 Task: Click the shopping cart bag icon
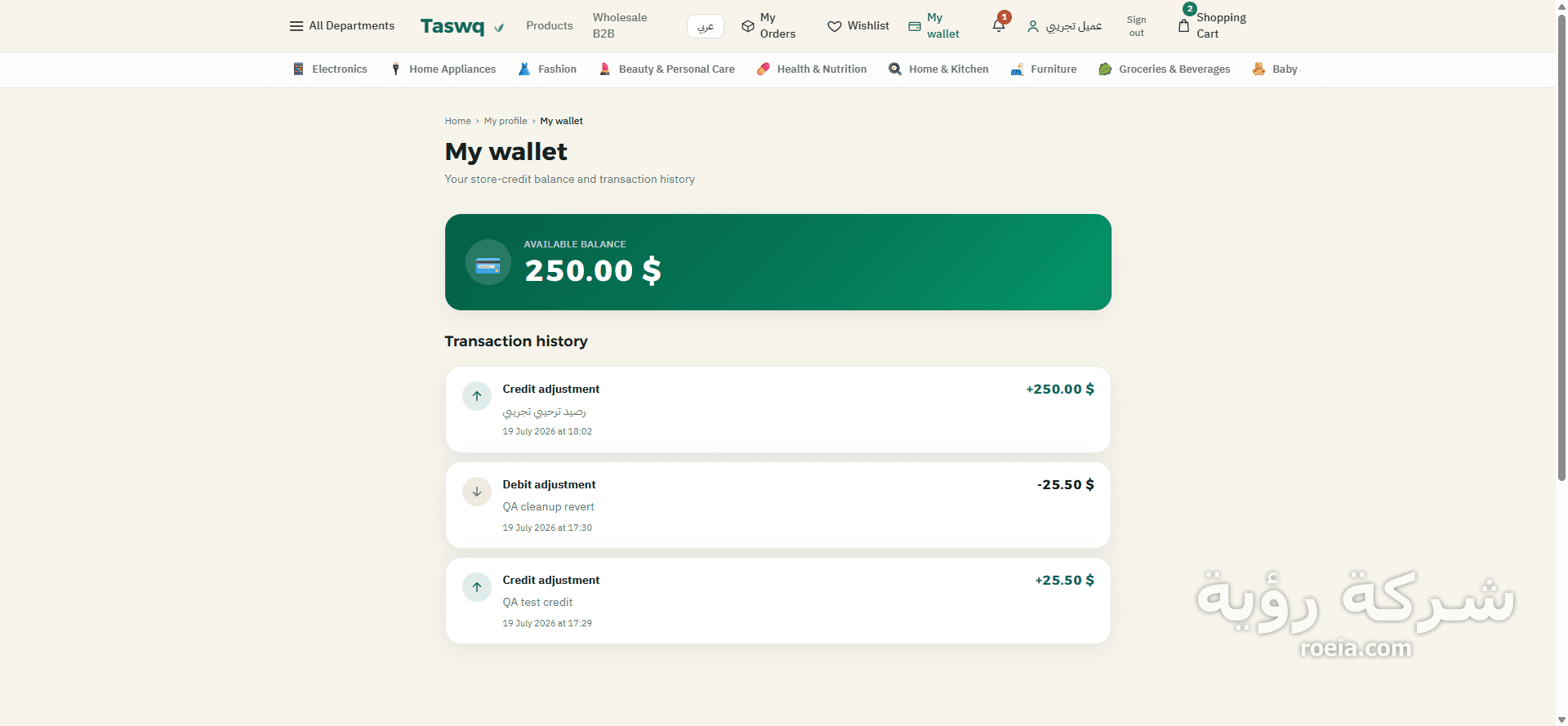(x=1183, y=25)
